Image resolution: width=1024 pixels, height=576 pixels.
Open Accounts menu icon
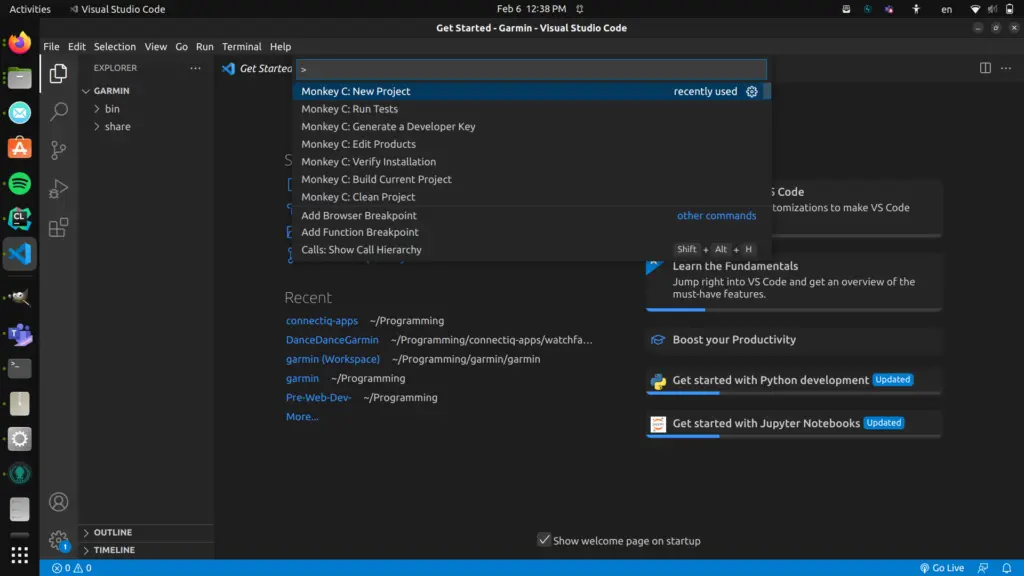click(x=58, y=502)
